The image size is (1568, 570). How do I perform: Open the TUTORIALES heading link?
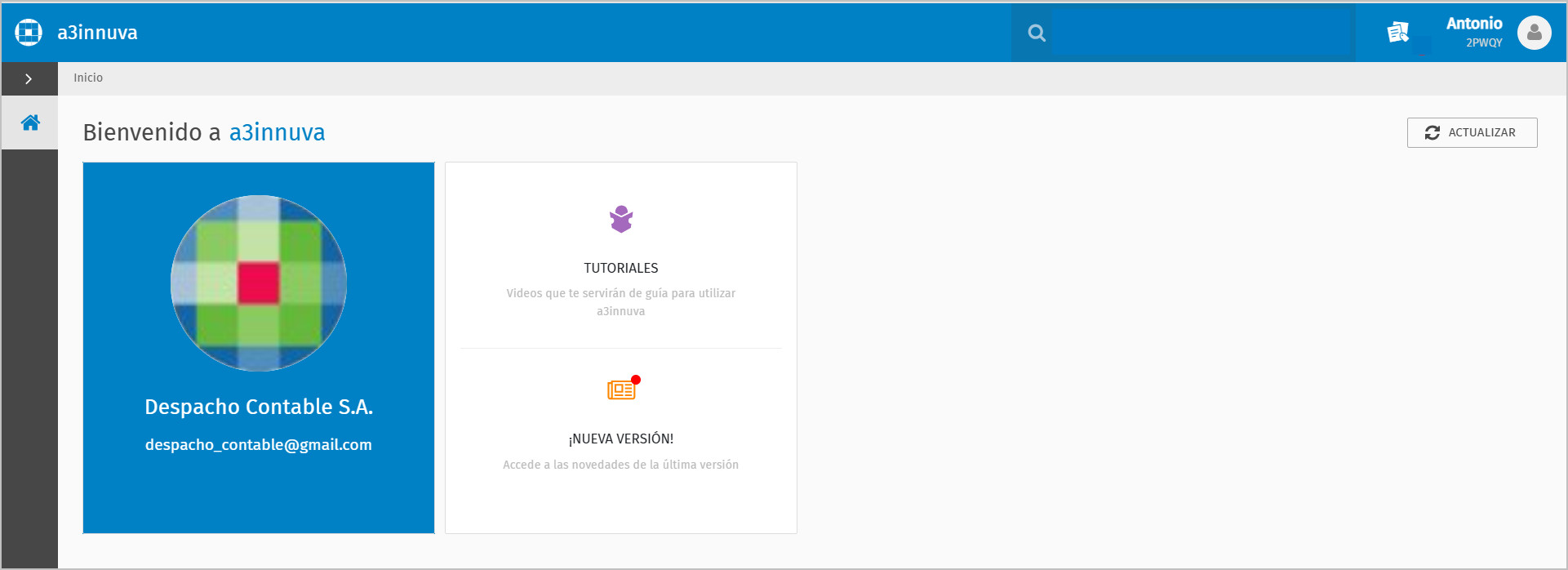(x=621, y=268)
